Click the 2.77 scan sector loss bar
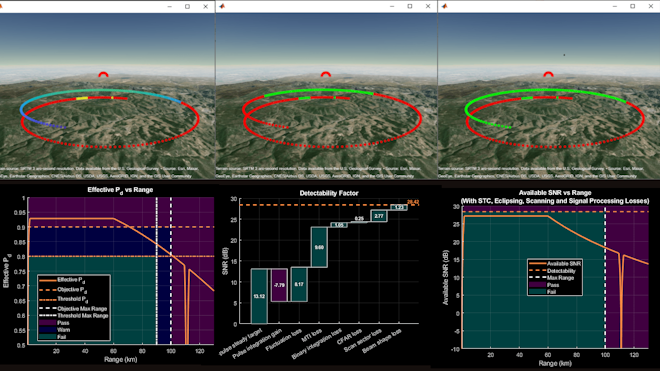This screenshot has height=371, width=660. [379, 216]
